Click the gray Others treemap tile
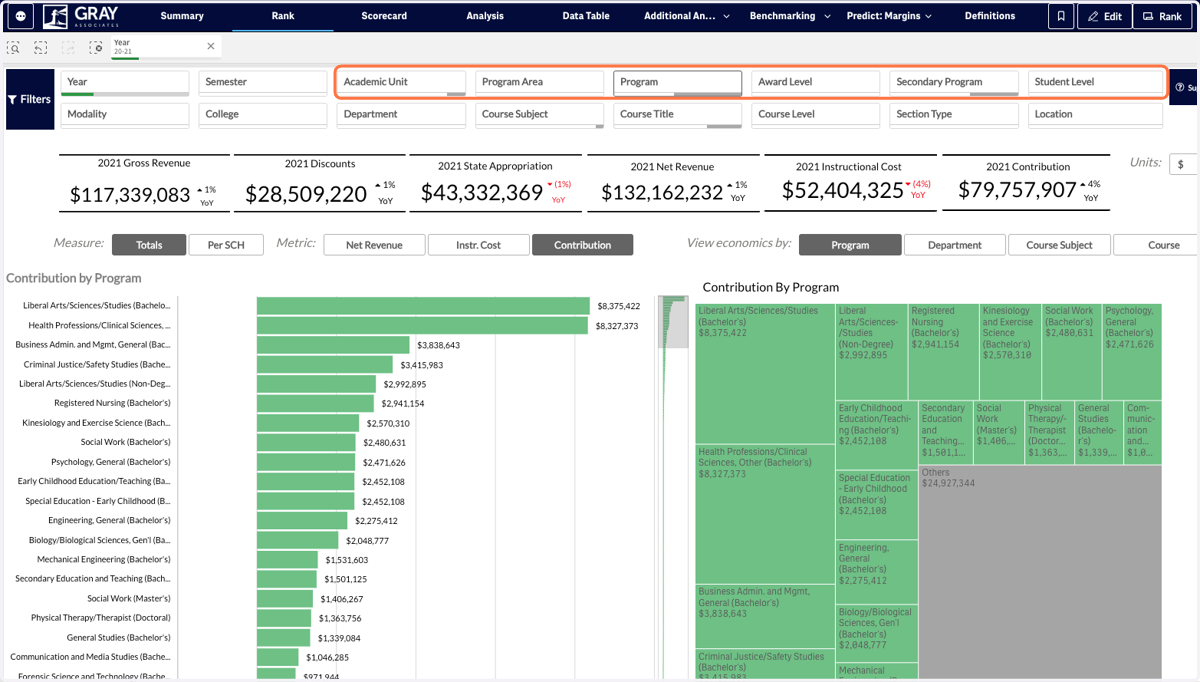 pyautogui.click(x=1040, y=570)
